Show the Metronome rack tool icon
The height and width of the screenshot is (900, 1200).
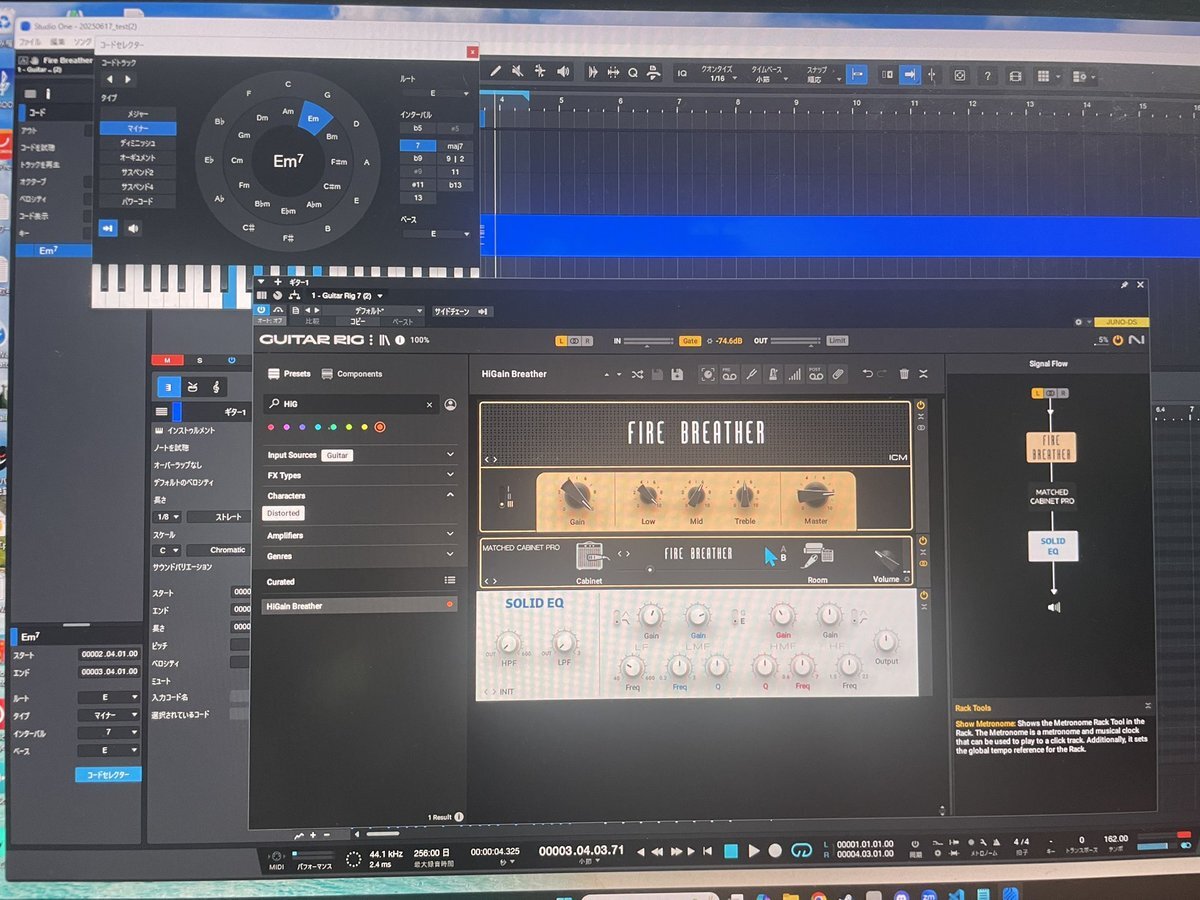point(773,374)
